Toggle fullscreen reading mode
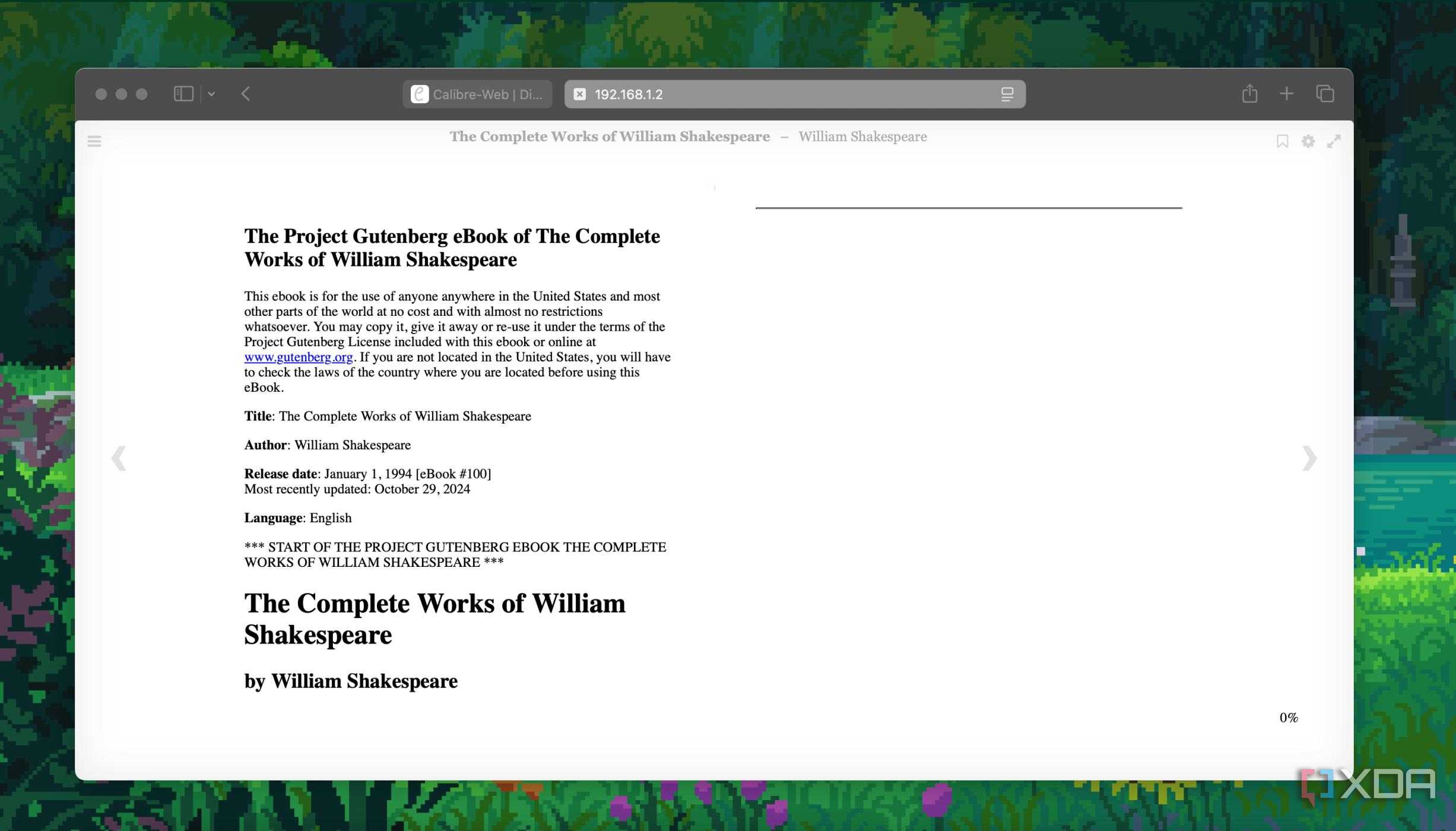The height and width of the screenshot is (831, 1456). [1334, 141]
